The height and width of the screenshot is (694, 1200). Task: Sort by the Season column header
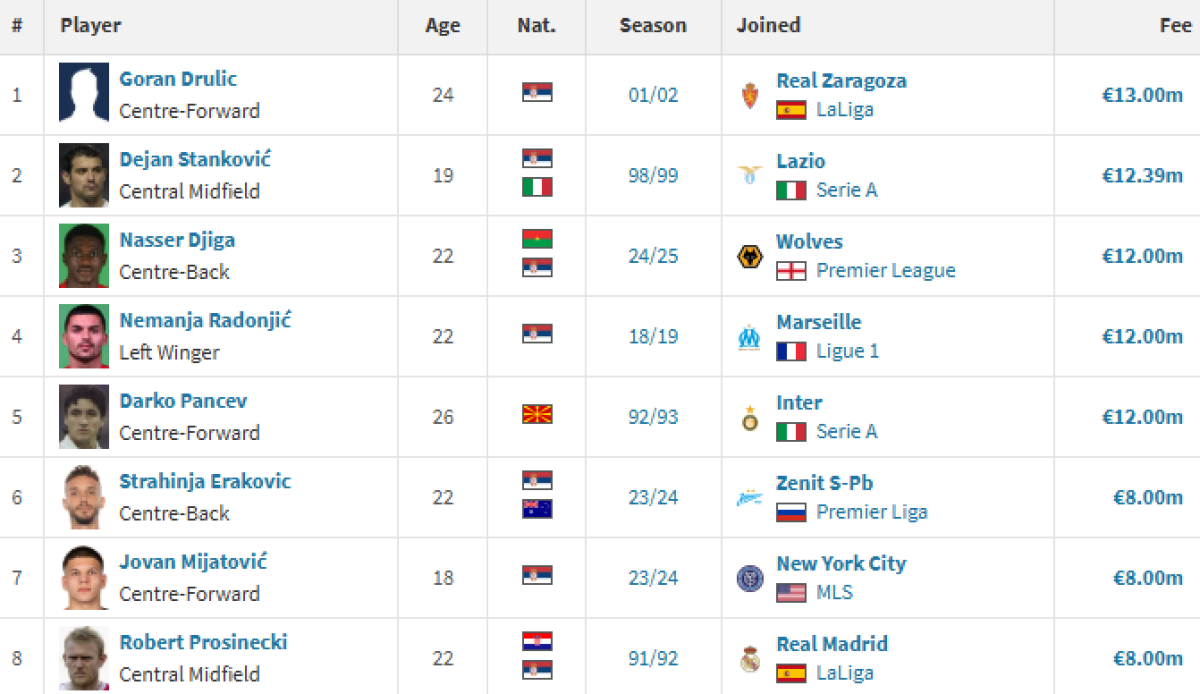pyautogui.click(x=653, y=26)
